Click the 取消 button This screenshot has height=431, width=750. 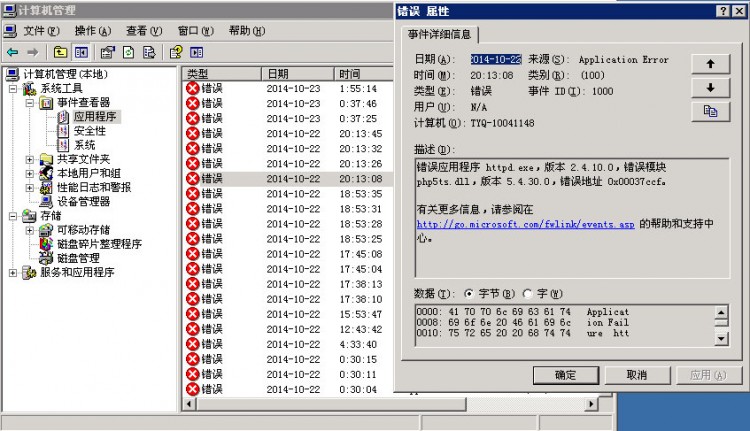[x=637, y=375]
